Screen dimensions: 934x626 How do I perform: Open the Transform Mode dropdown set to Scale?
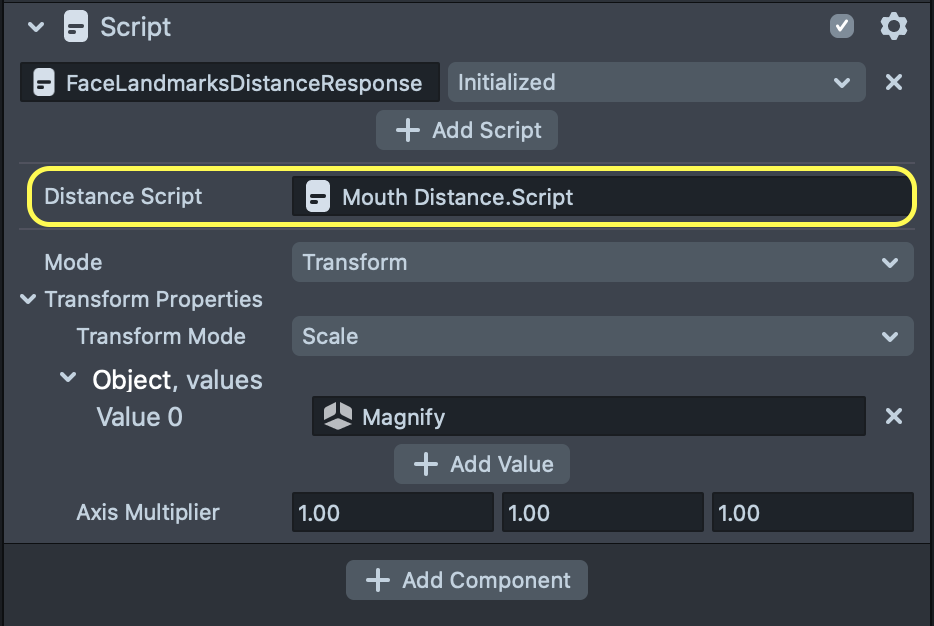pyautogui.click(x=602, y=337)
